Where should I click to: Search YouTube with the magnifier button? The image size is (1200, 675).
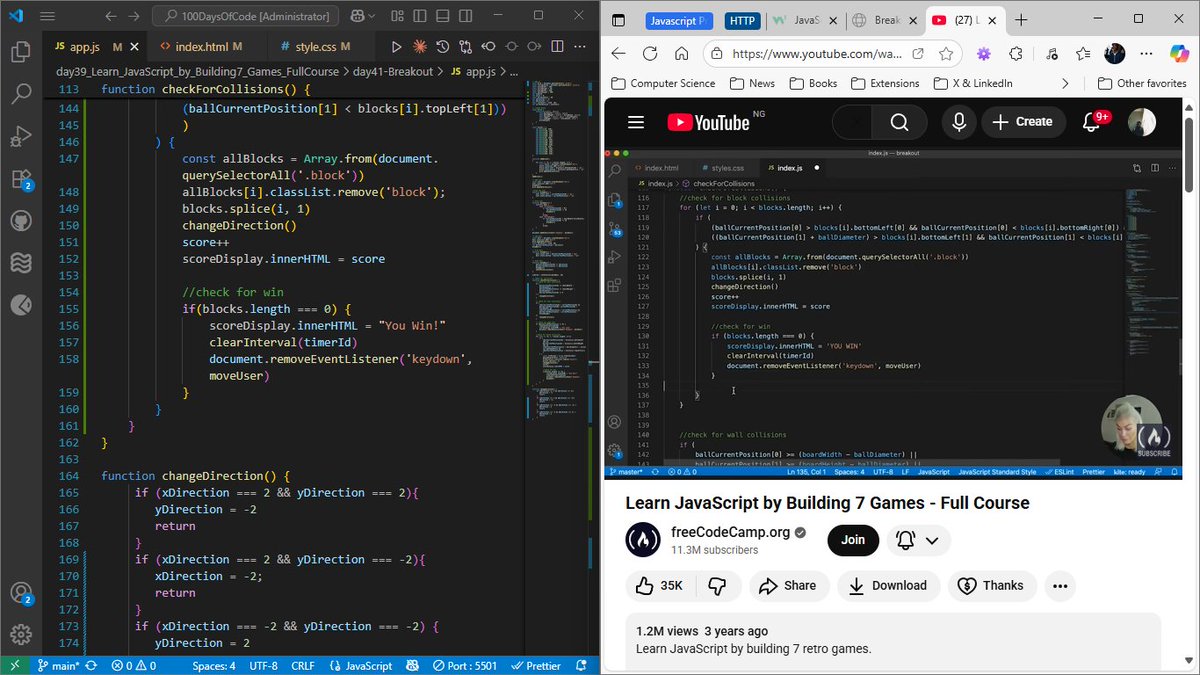click(900, 122)
